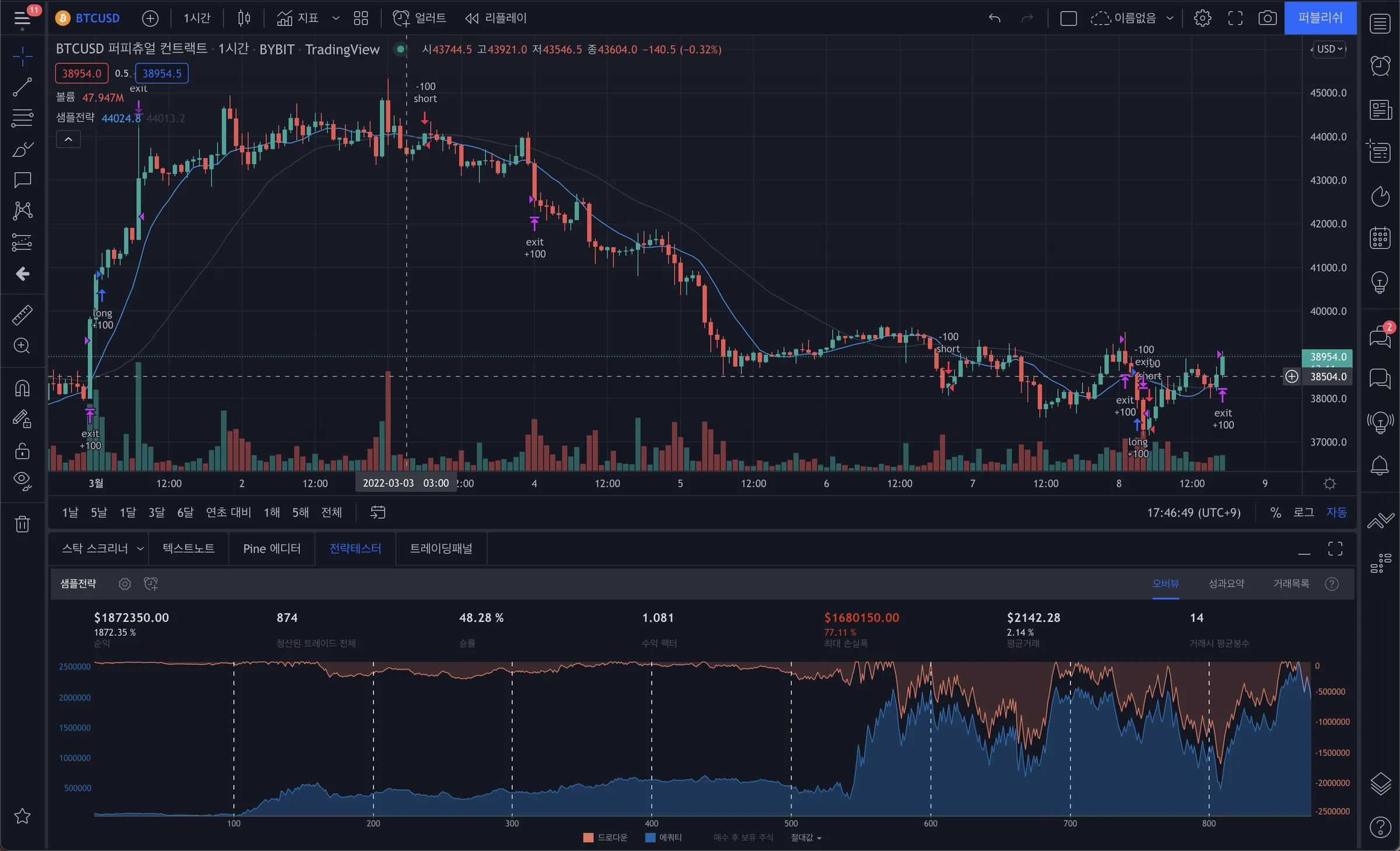Viewport: 1400px width, 851px height.
Task: Collapse the indicator legend chevron
Action: click(x=68, y=139)
